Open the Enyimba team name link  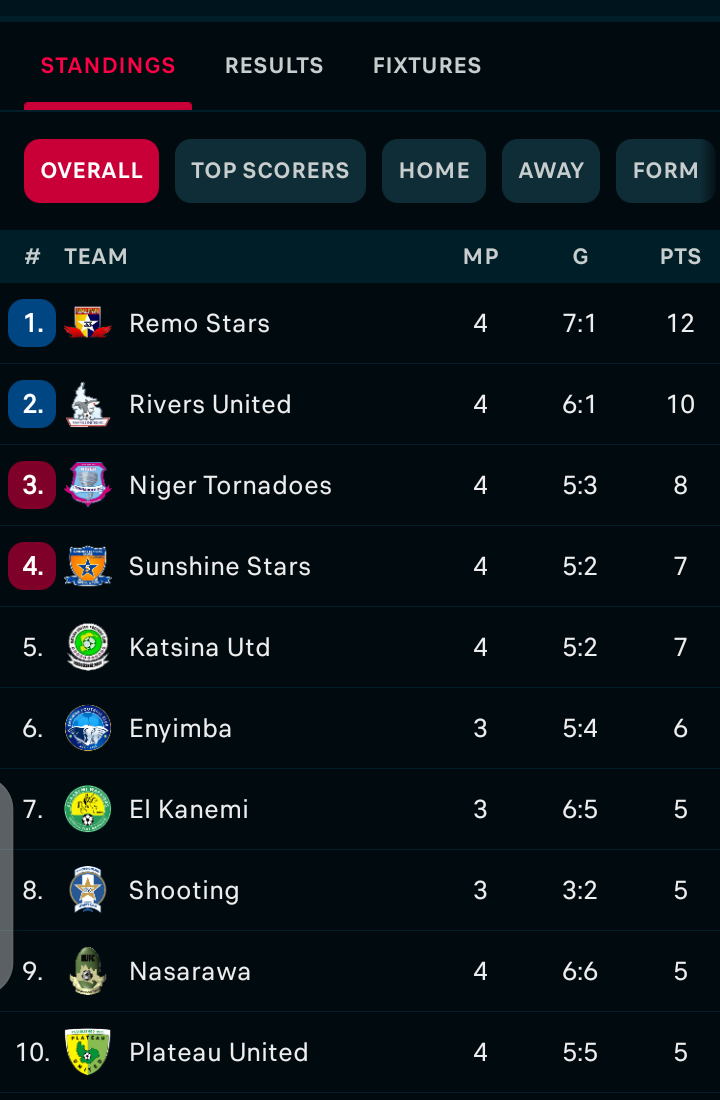coord(181,728)
